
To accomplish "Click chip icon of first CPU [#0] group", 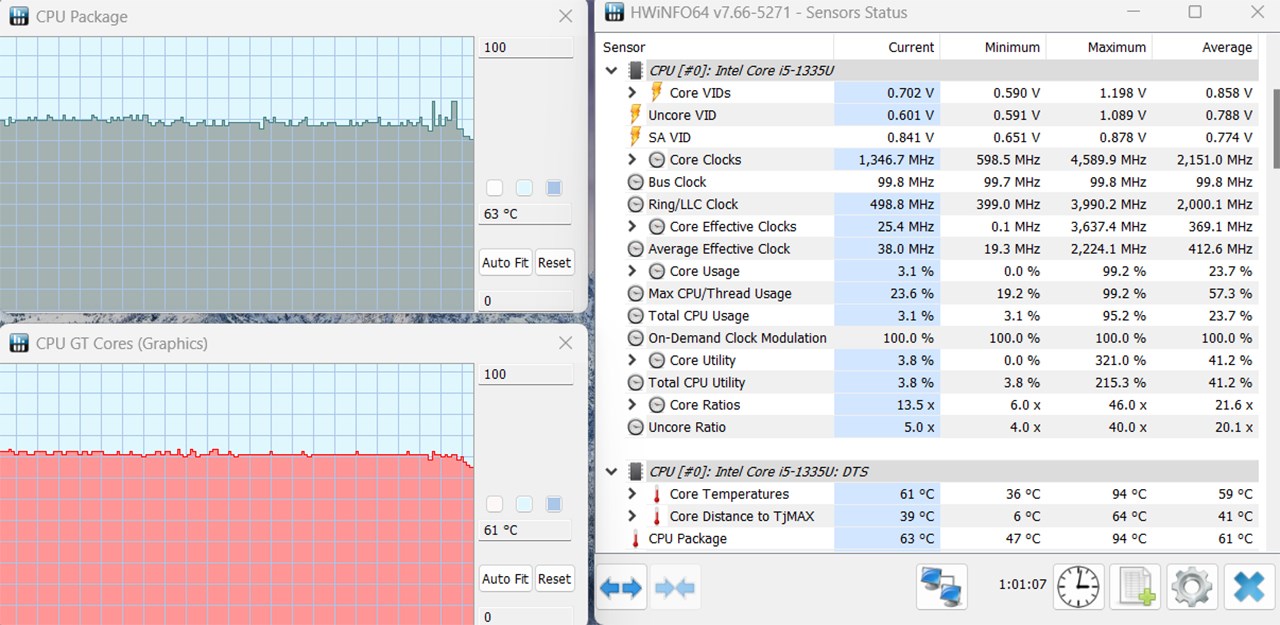I will pyautogui.click(x=635, y=70).
